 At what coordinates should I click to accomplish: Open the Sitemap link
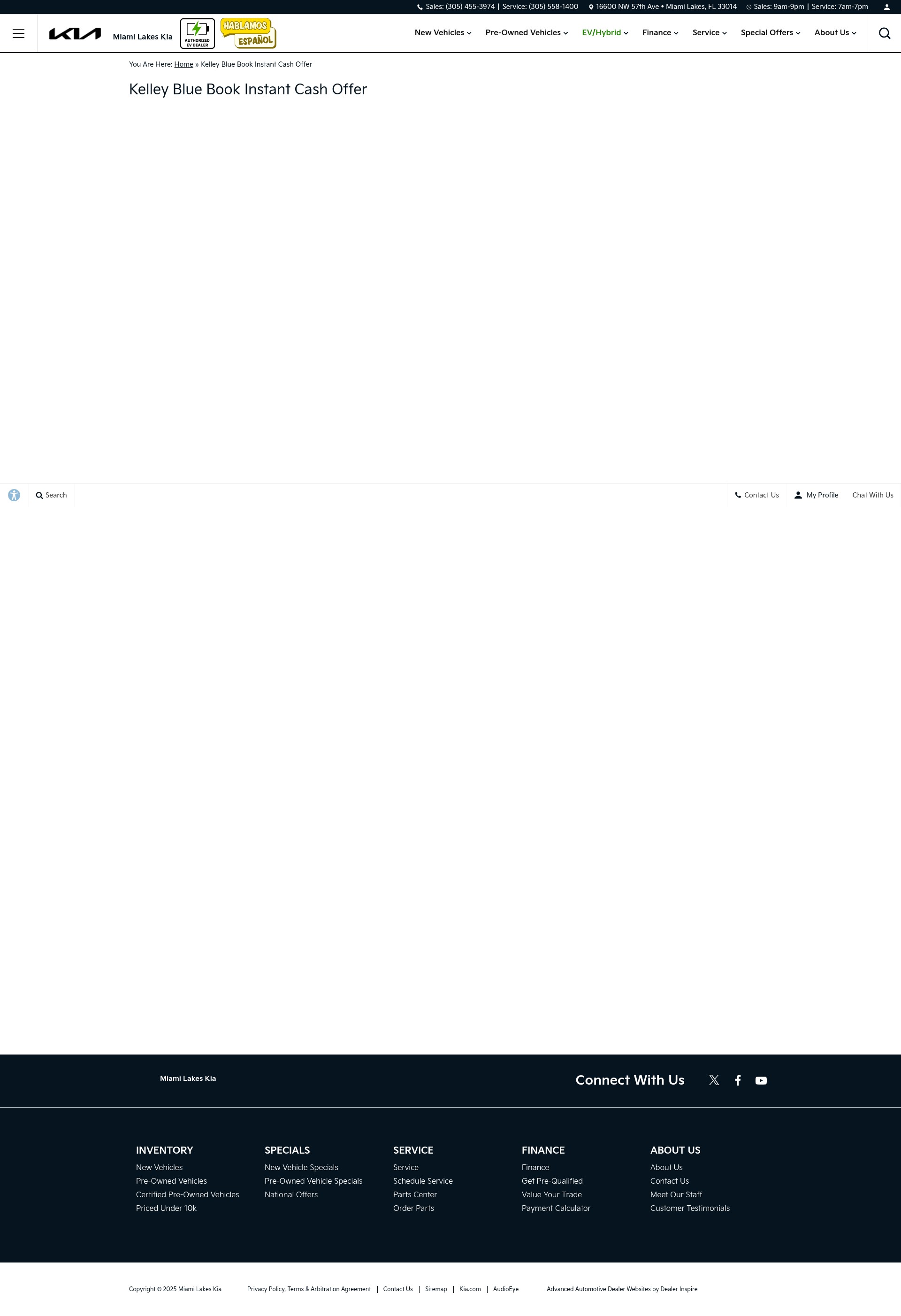[x=436, y=1289]
